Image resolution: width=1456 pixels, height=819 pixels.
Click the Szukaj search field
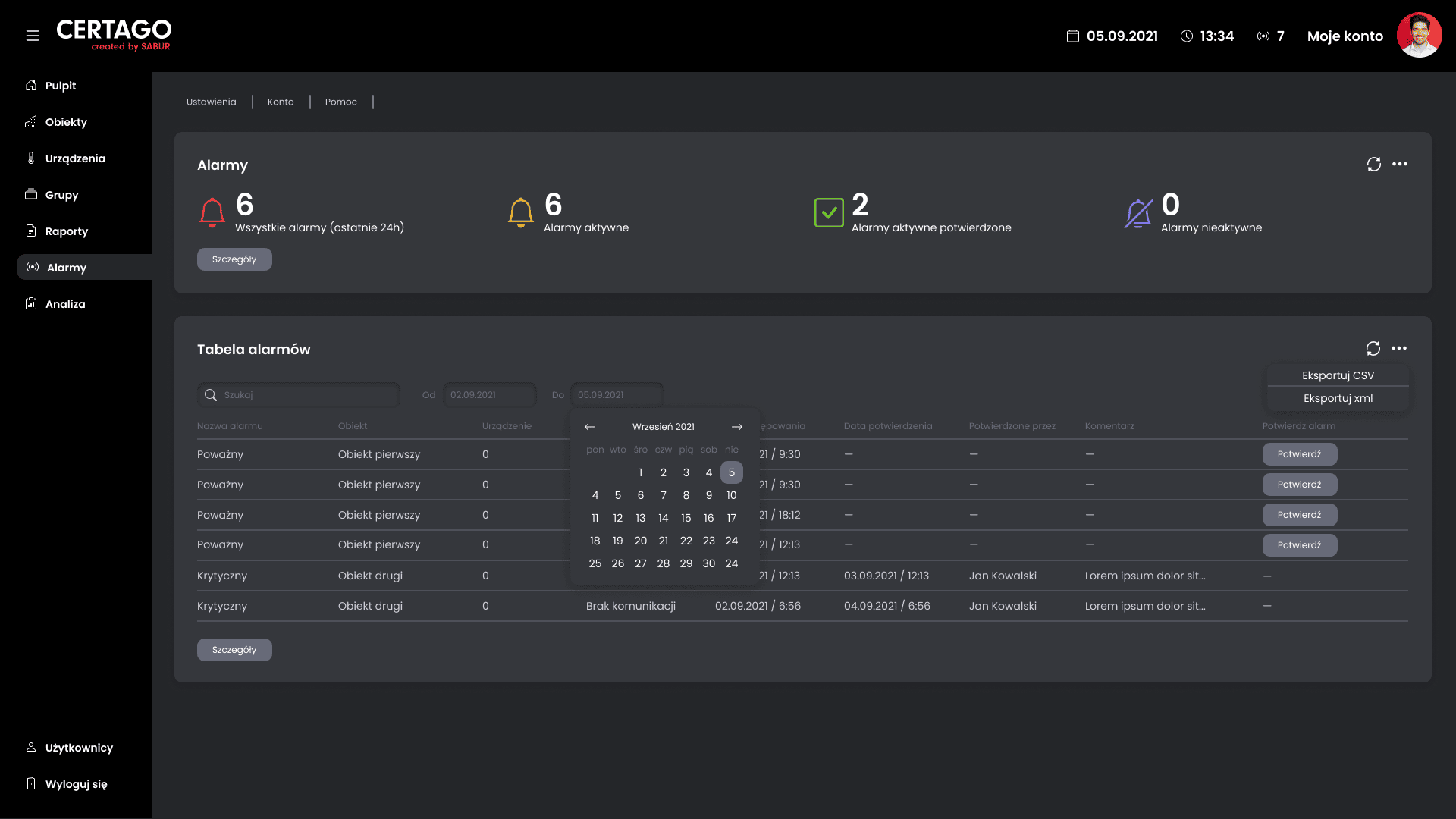click(x=299, y=395)
